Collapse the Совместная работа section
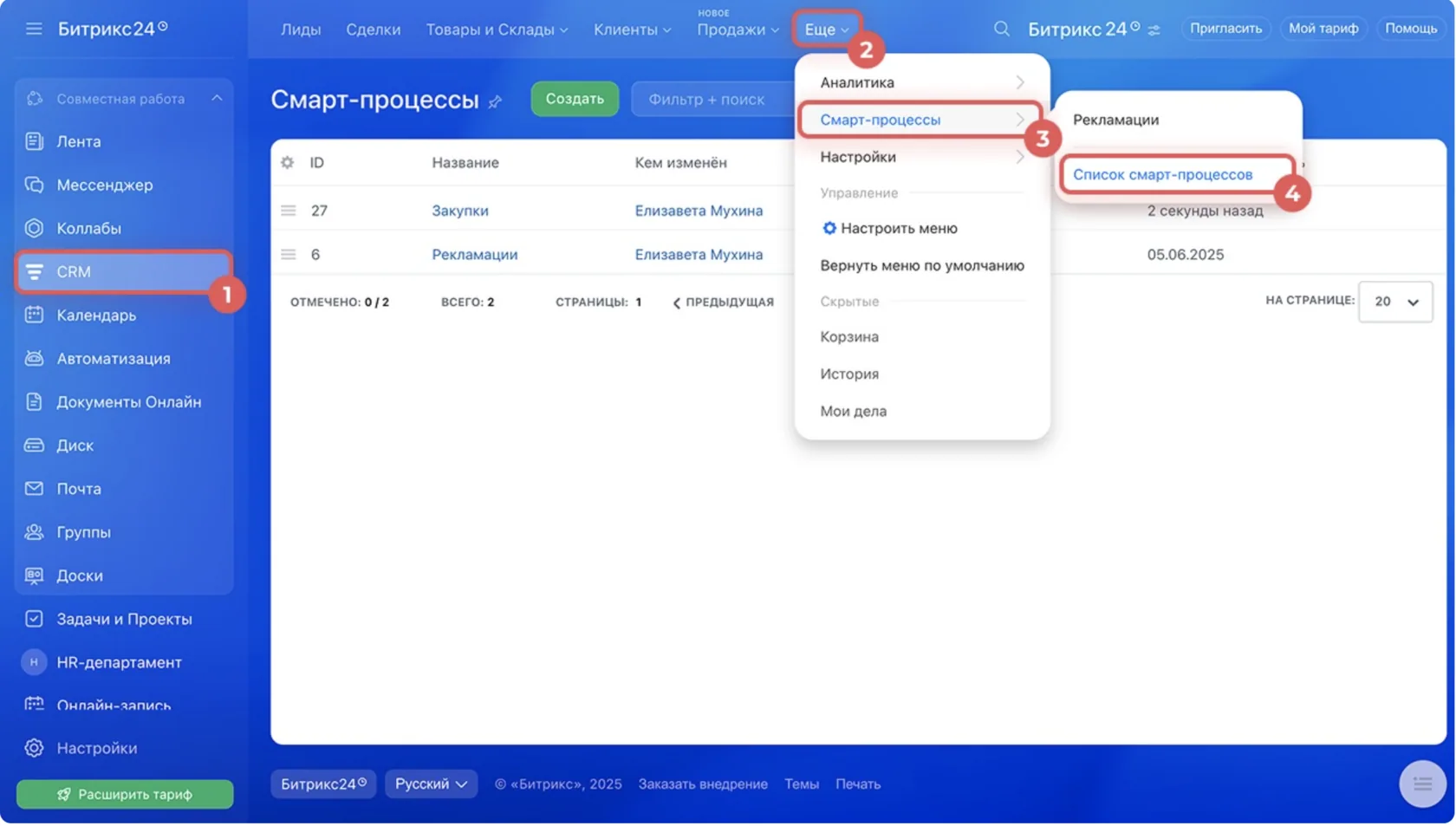This screenshot has width=1456, height=826. click(217, 98)
